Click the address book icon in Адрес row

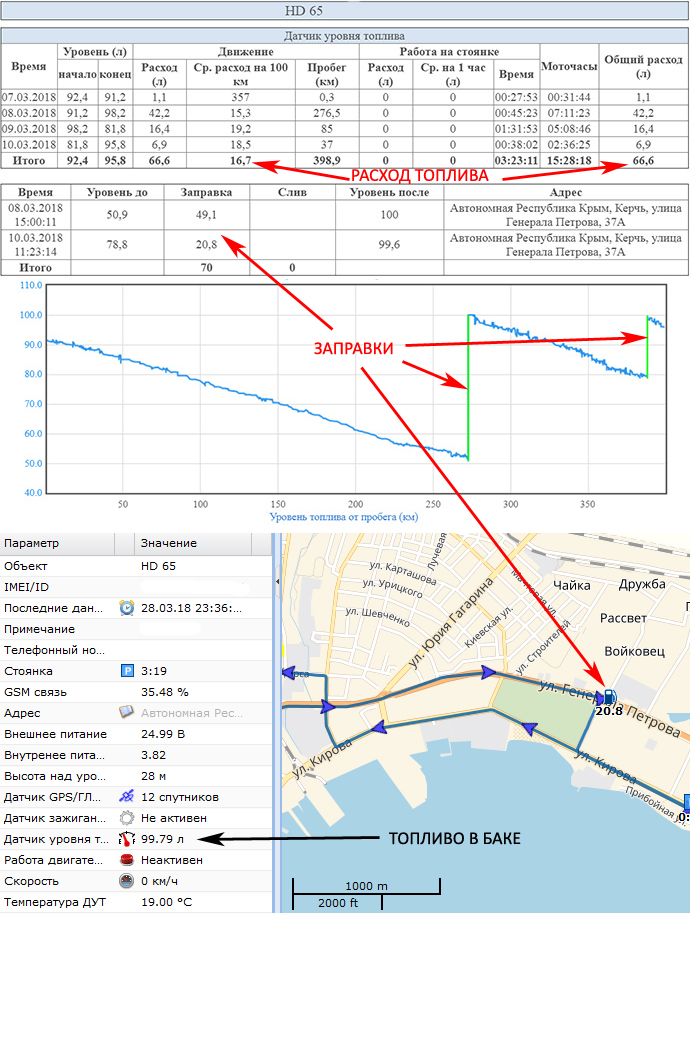click(x=127, y=713)
